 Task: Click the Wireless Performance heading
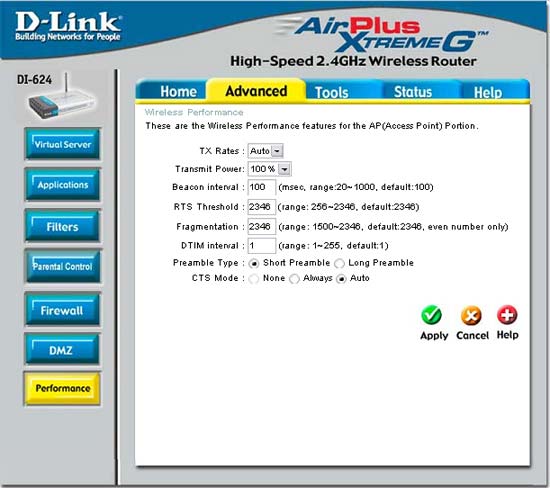point(194,112)
